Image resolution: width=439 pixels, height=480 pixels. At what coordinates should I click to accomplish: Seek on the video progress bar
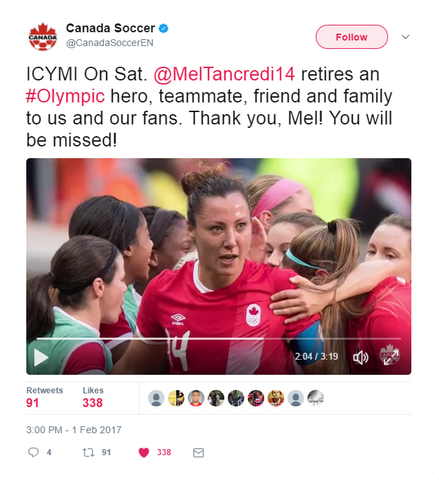point(218,338)
